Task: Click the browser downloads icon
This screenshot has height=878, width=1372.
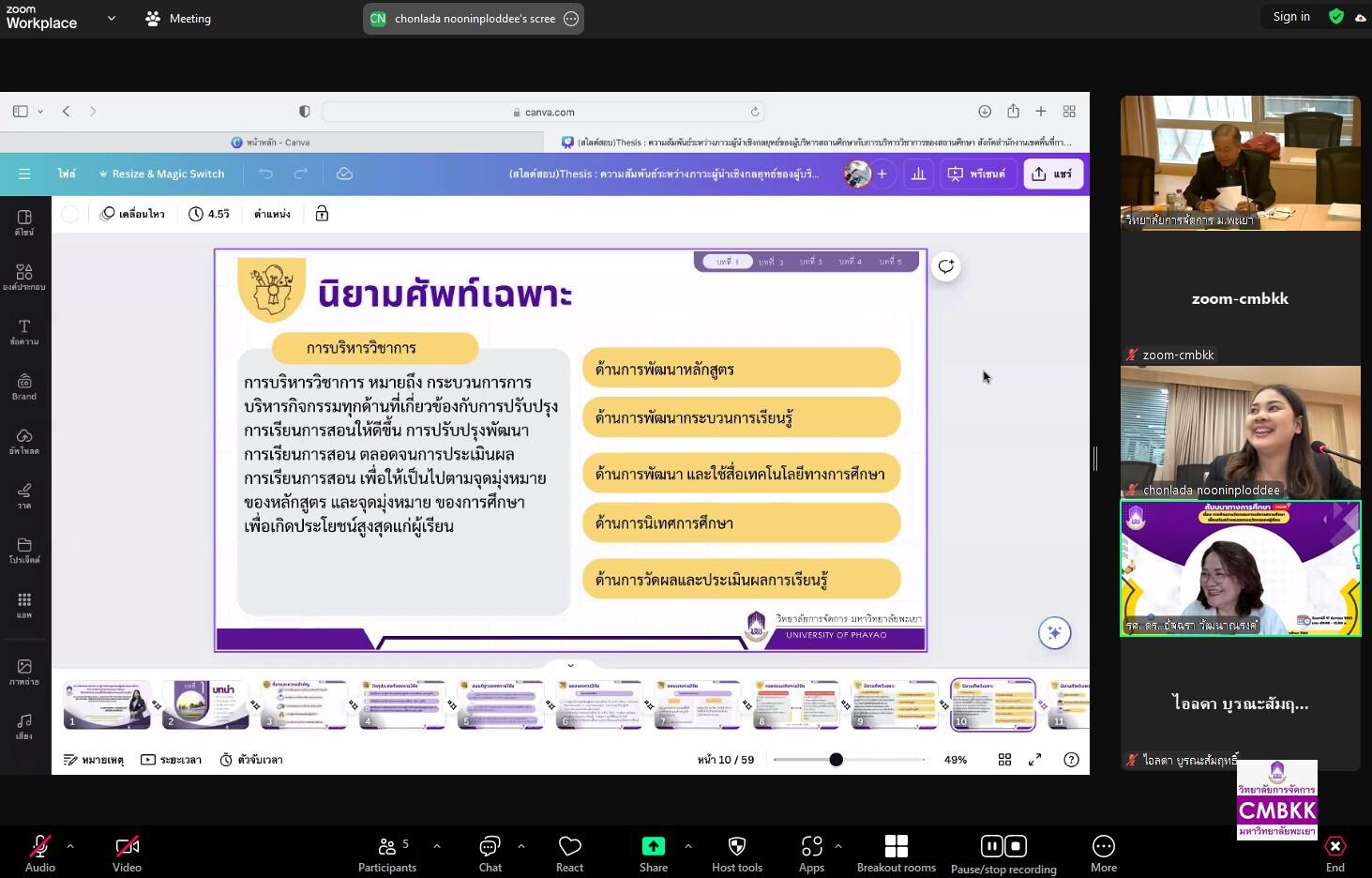Action: [x=985, y=111]
